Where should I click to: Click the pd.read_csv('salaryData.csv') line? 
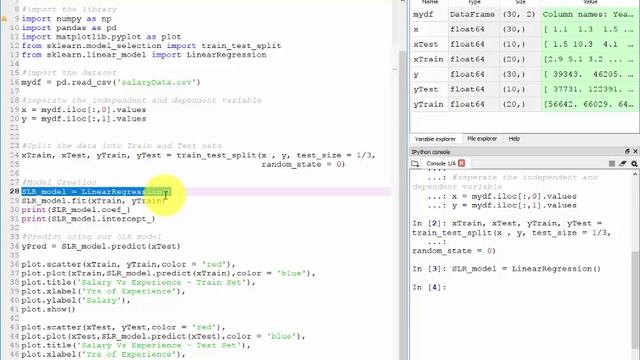coord(111,82)
